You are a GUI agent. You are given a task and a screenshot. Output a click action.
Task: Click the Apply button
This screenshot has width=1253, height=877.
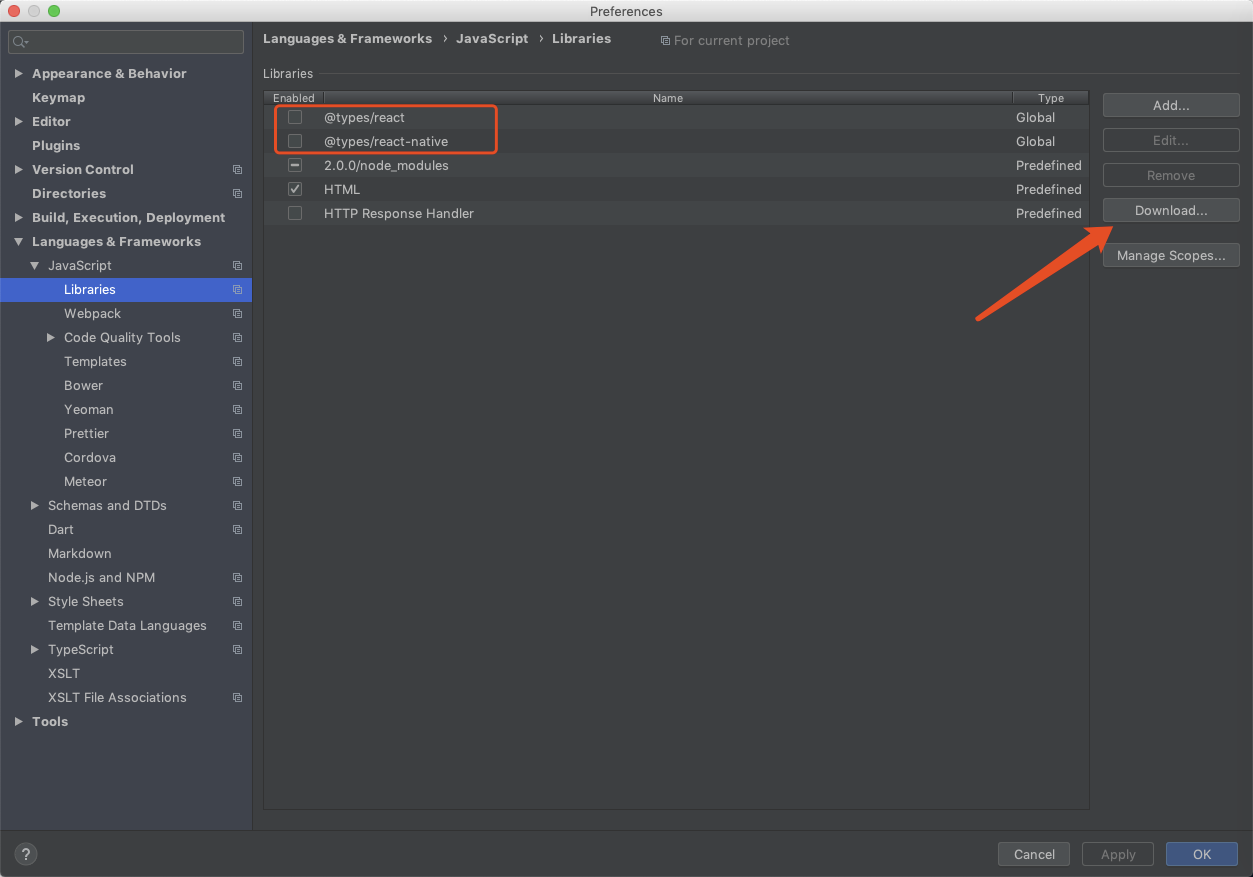click(x=1118, y=854)
